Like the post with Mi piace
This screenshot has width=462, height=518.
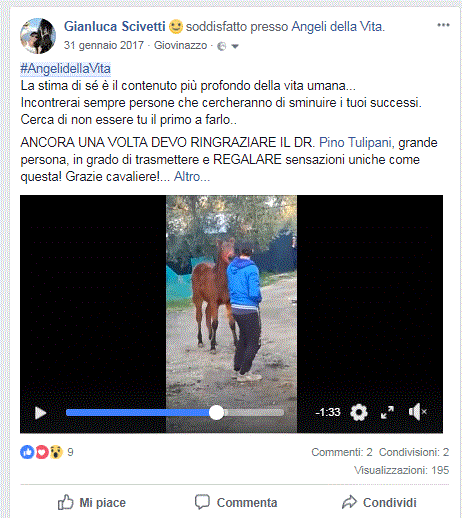(92, 502)
